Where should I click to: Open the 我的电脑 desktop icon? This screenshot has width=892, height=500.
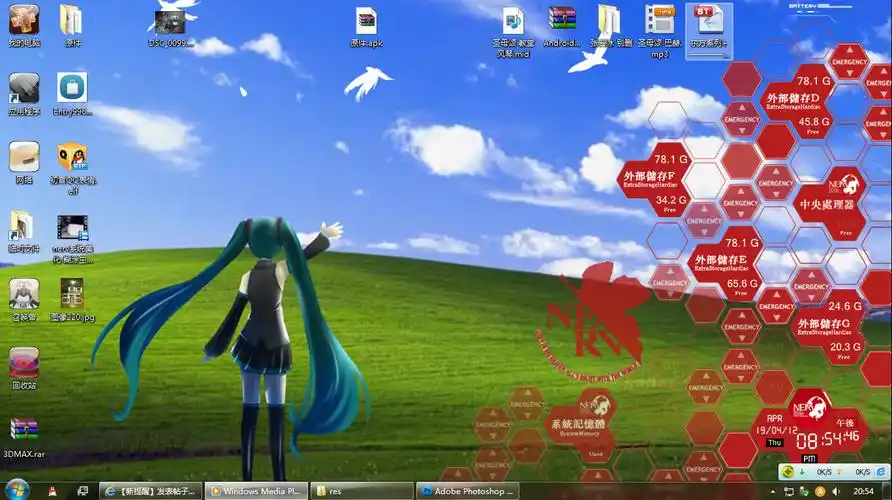24,20
